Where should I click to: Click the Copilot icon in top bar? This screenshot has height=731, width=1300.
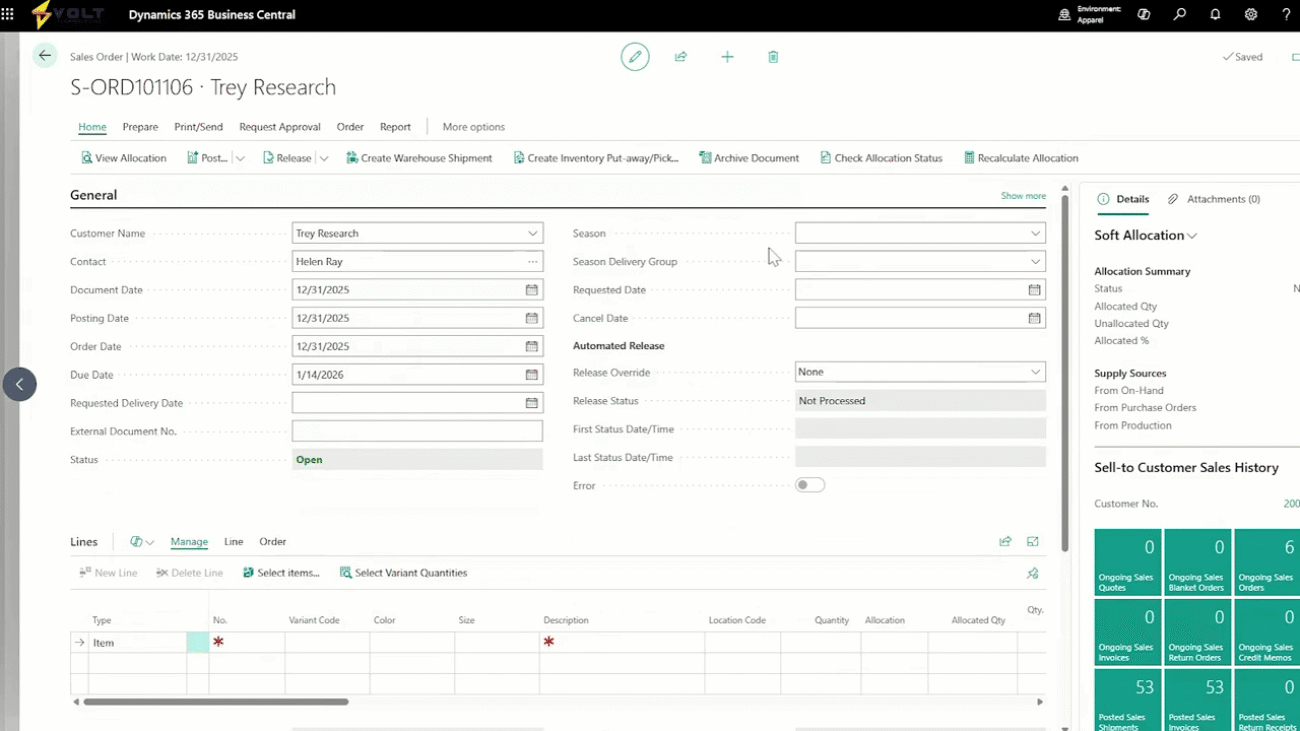point(1144,15)
